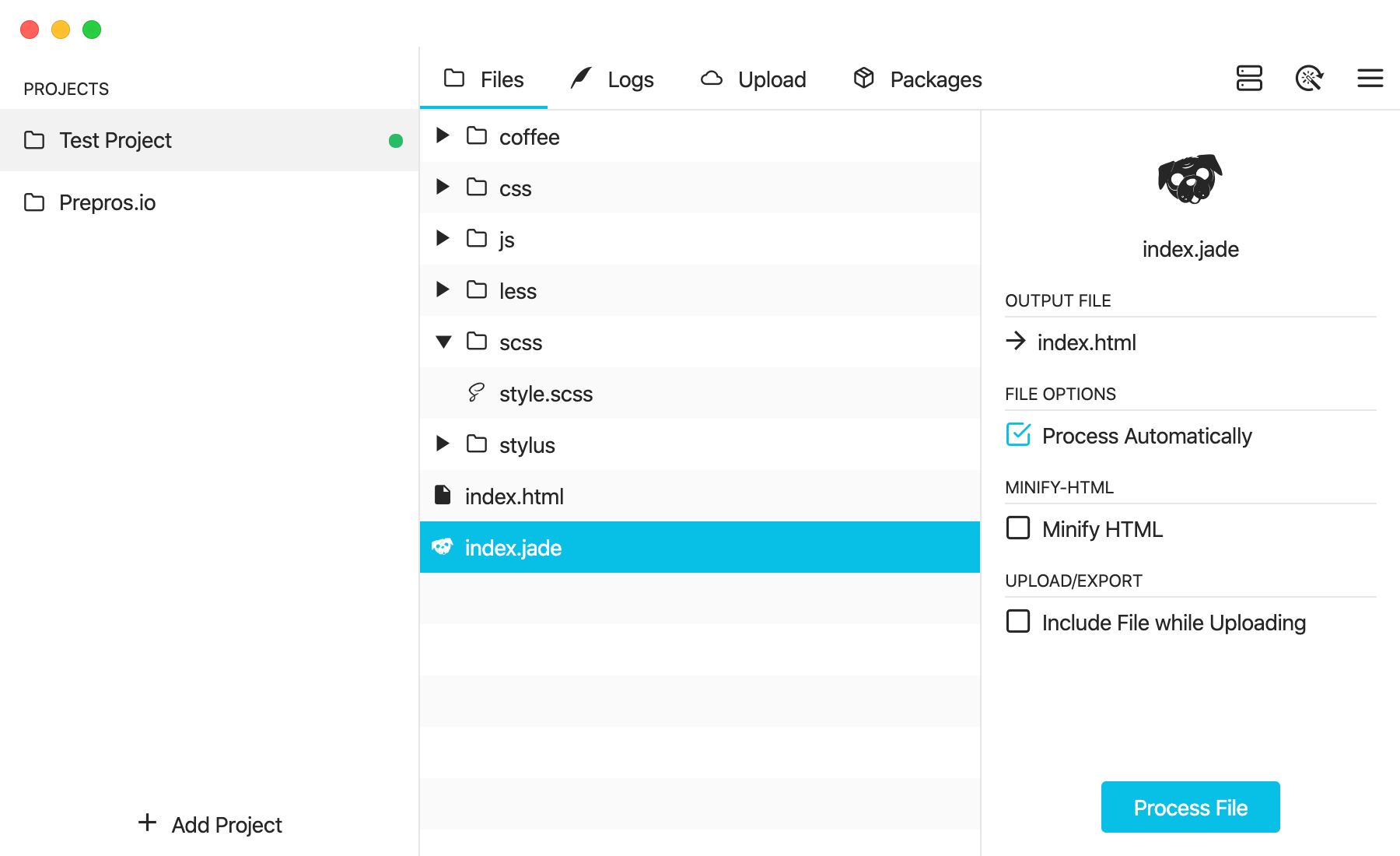Enable the Minify HTML checkbox

point(1018,528)
